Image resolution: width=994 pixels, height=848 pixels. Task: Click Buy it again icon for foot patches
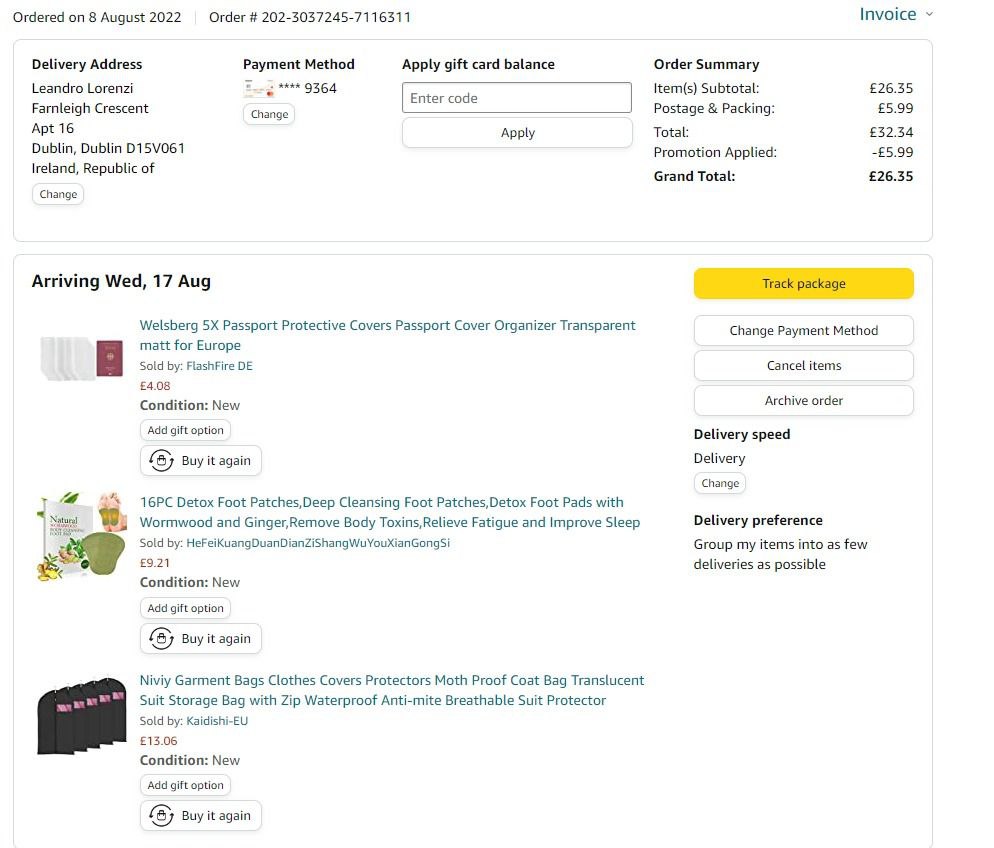tap(161, 638)
